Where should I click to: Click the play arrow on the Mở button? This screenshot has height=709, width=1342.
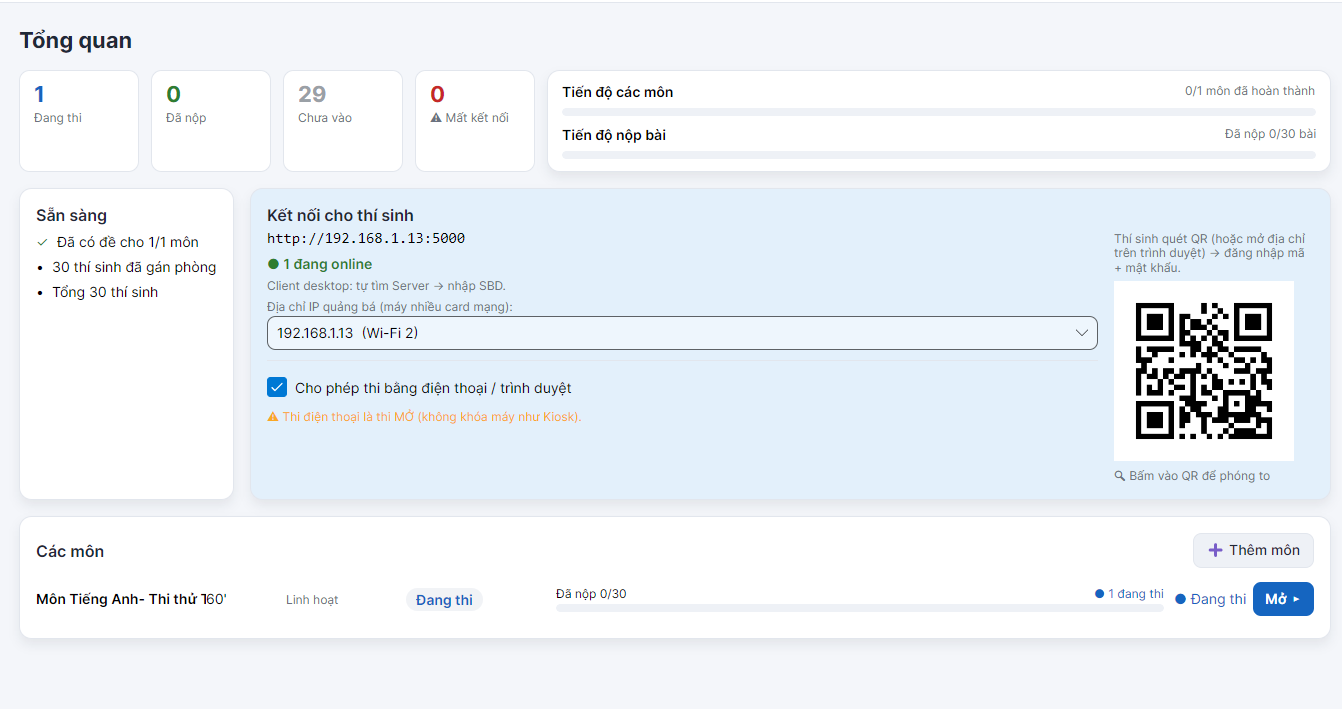tap(1296, 599)
